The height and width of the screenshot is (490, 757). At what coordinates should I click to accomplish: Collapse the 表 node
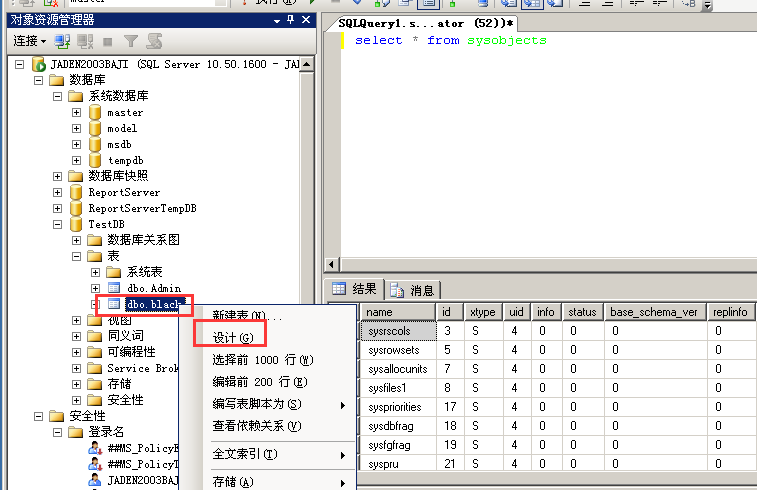point(76,256)
